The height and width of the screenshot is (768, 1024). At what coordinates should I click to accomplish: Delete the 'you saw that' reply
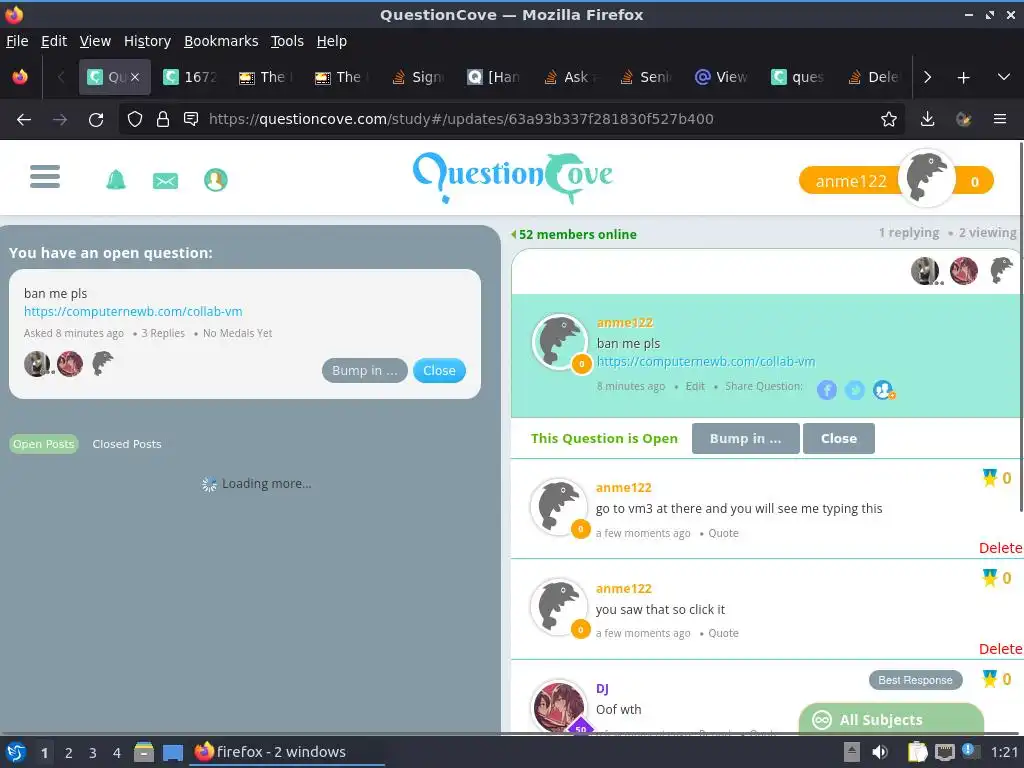[x=1000, y=648]
